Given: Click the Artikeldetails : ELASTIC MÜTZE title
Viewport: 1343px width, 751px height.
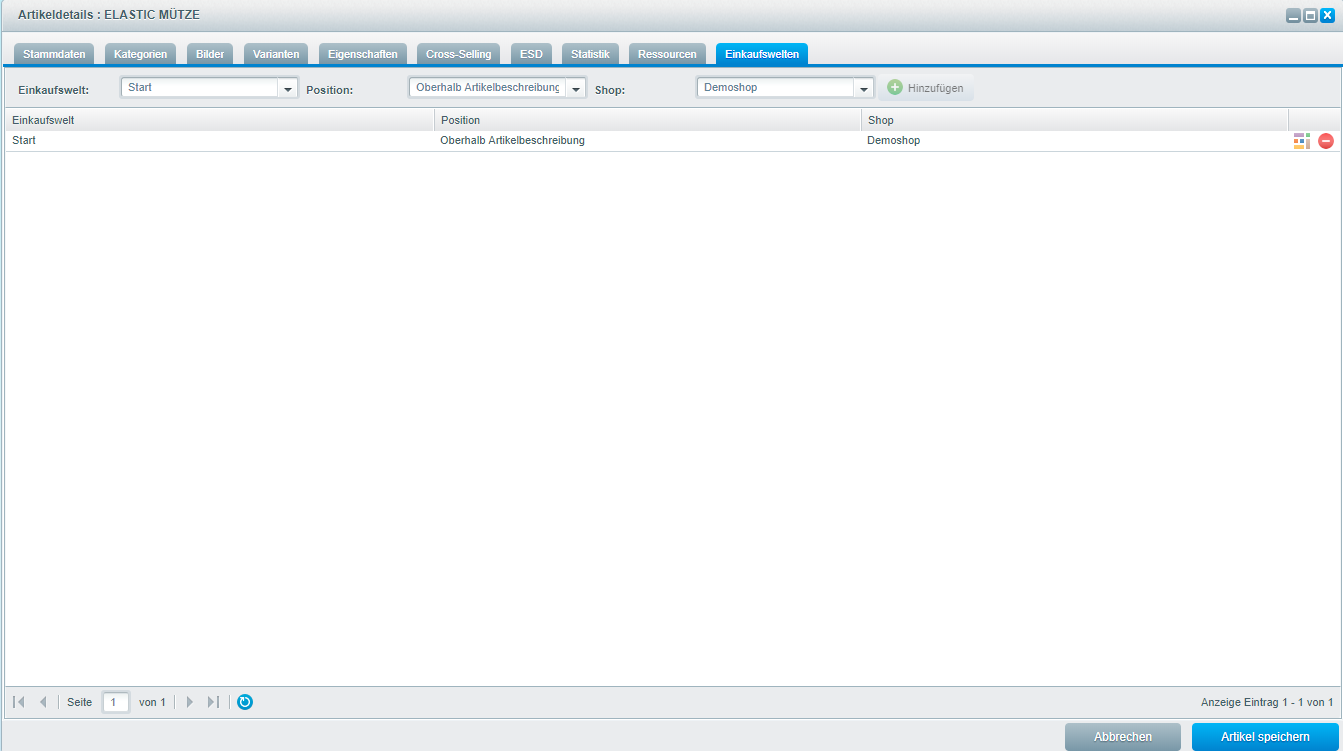Looking at the screenshot, I should click(109, 15).
